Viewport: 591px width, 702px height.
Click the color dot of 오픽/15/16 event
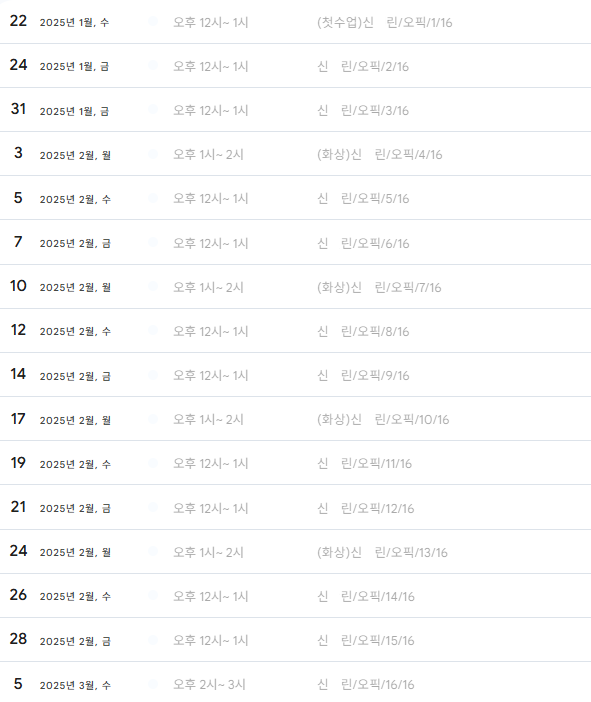[153, 639]
